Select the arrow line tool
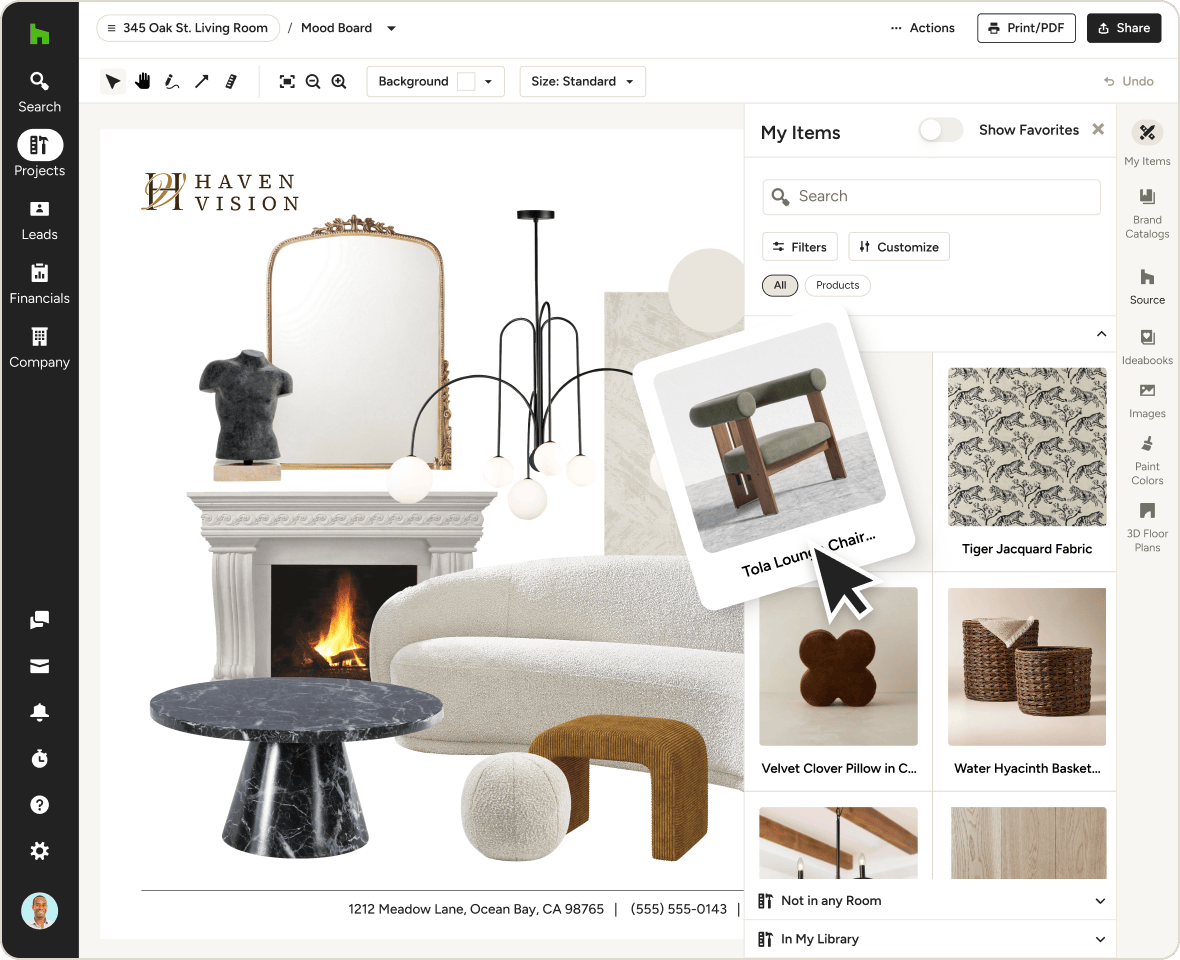This screenshot has height=960, width=1180. [x=201, y=81]
